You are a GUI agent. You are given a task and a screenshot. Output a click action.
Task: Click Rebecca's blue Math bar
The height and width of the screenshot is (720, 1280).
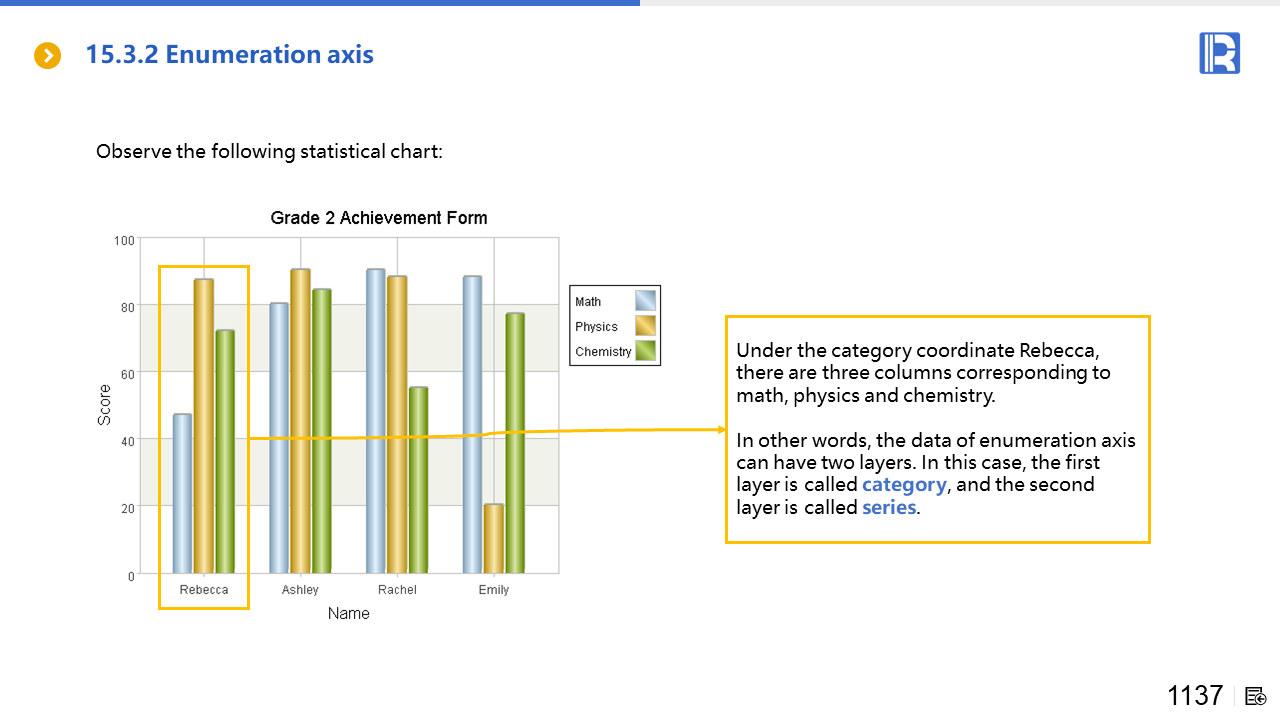(x=182, y=493)
